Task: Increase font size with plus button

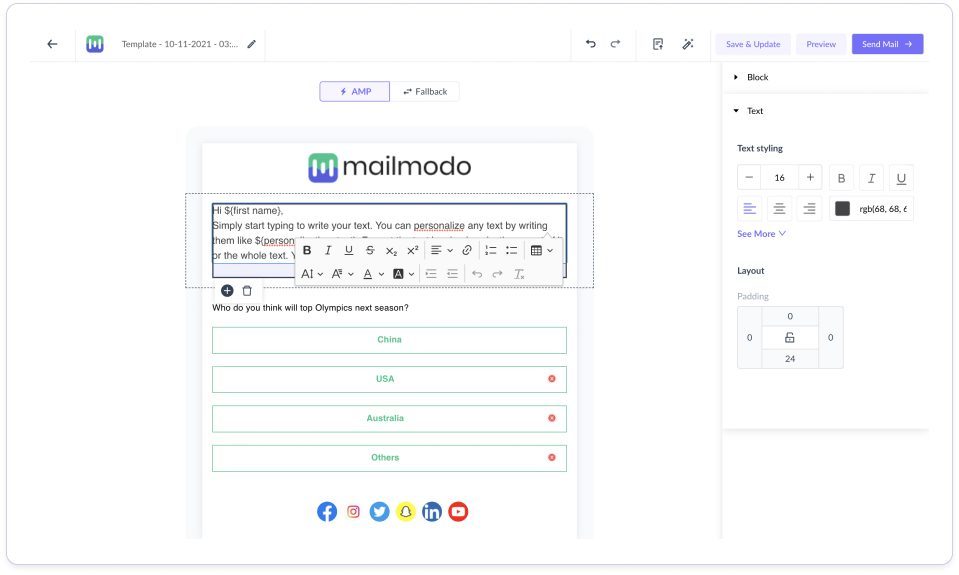Action: click(x=810, y=177)
